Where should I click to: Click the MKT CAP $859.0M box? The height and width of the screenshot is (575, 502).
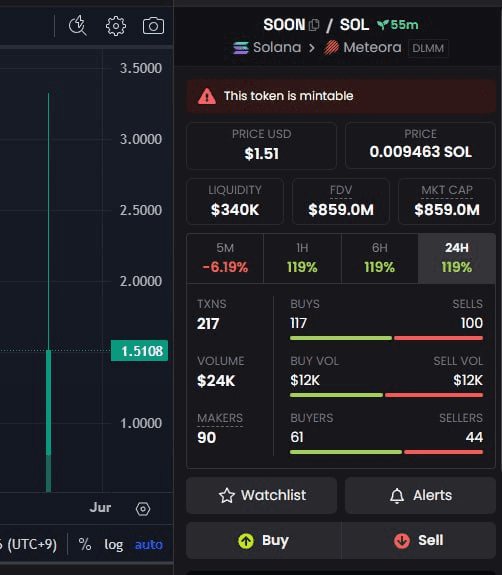pos(447,201)
